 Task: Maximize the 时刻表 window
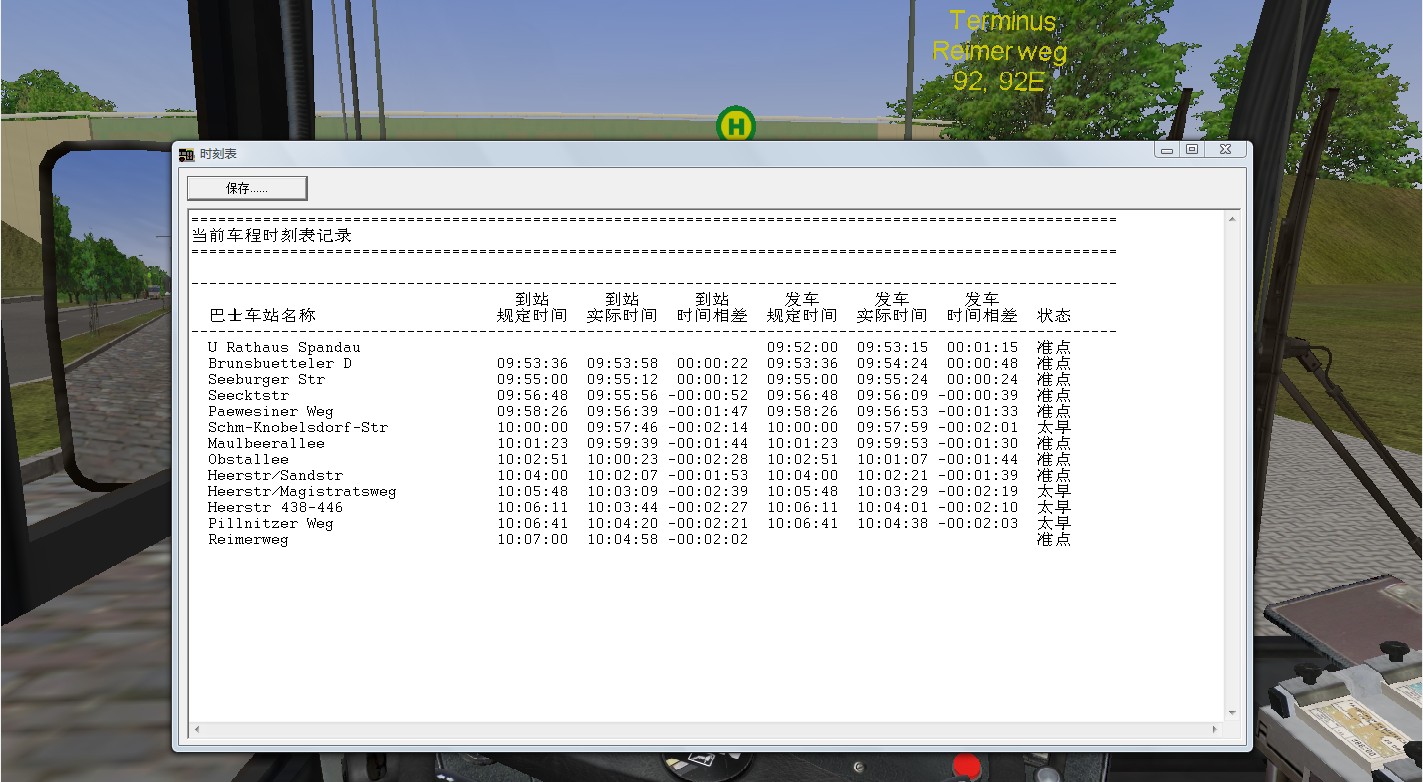coord(1191,149)
